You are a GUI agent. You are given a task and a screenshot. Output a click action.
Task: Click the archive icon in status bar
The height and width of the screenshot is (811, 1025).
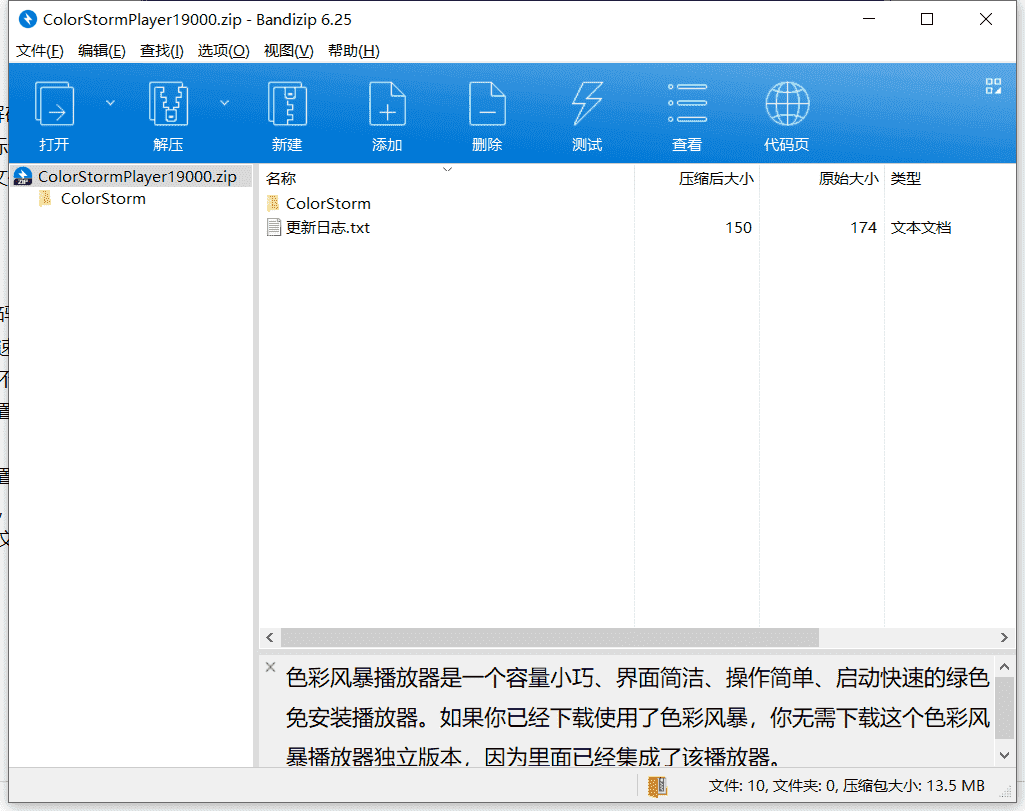coord(657,786)
